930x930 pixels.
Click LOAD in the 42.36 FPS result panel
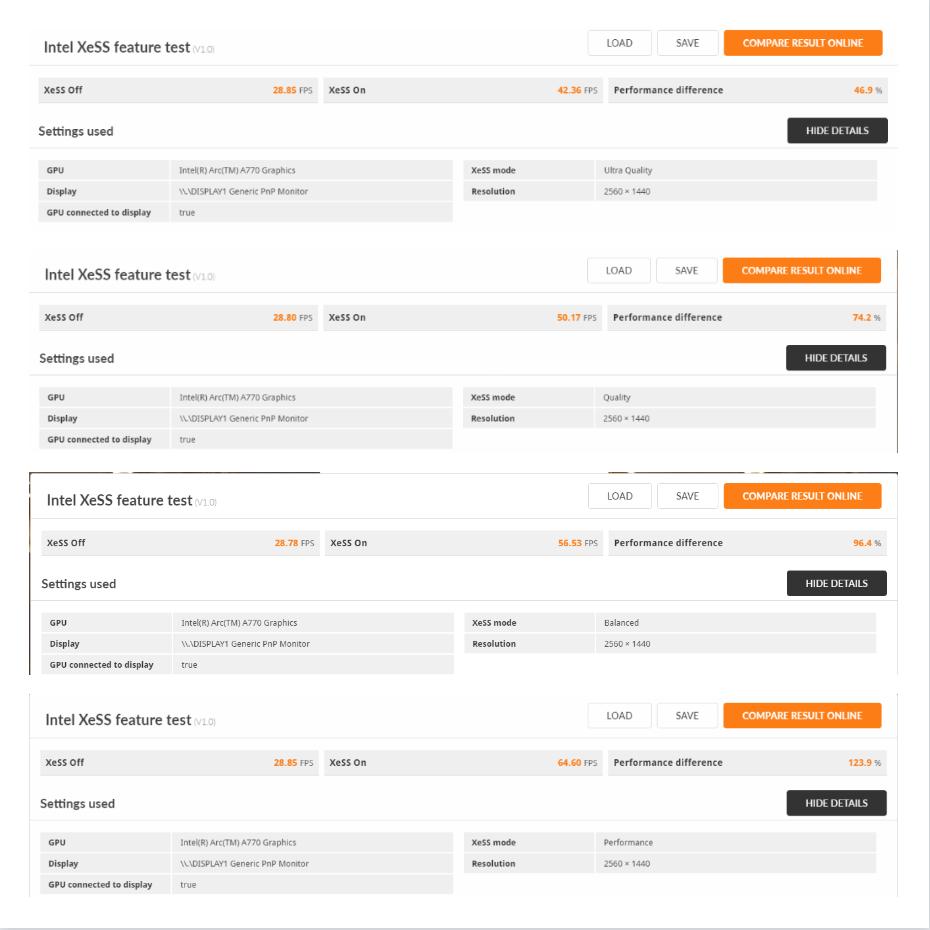tap(620, 43)
